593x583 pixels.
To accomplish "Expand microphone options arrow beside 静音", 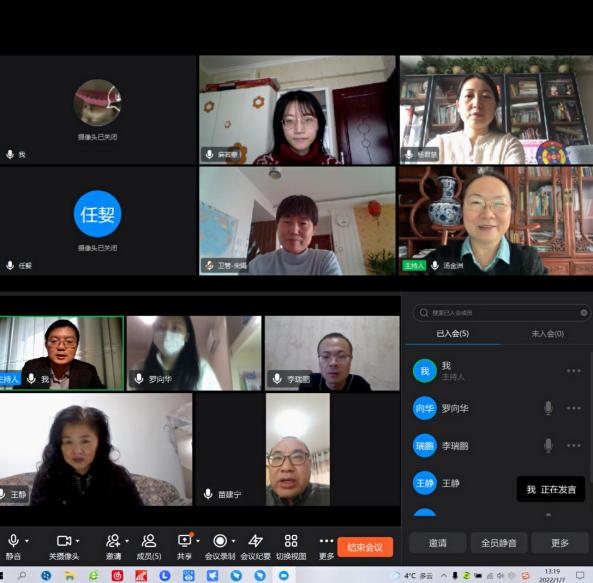I will point(27,541).
